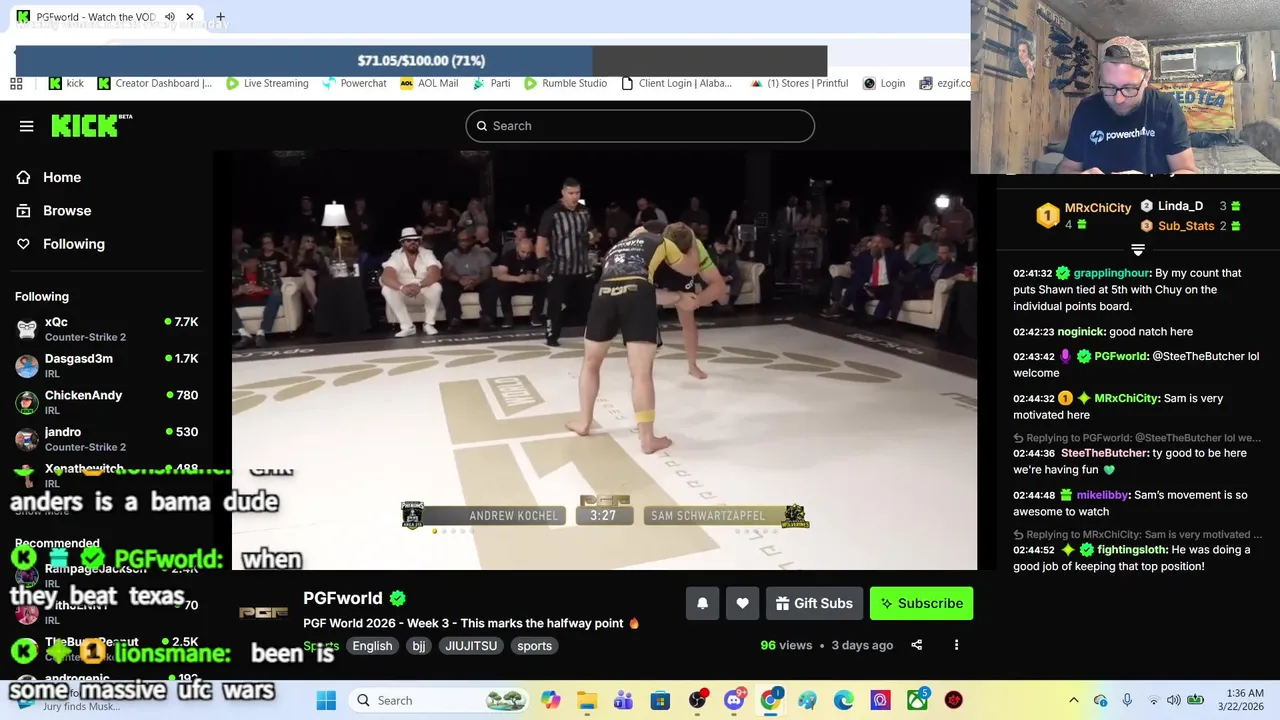Open the VOD more options menu
The image size is (1280, 720).
pos(956,645)
